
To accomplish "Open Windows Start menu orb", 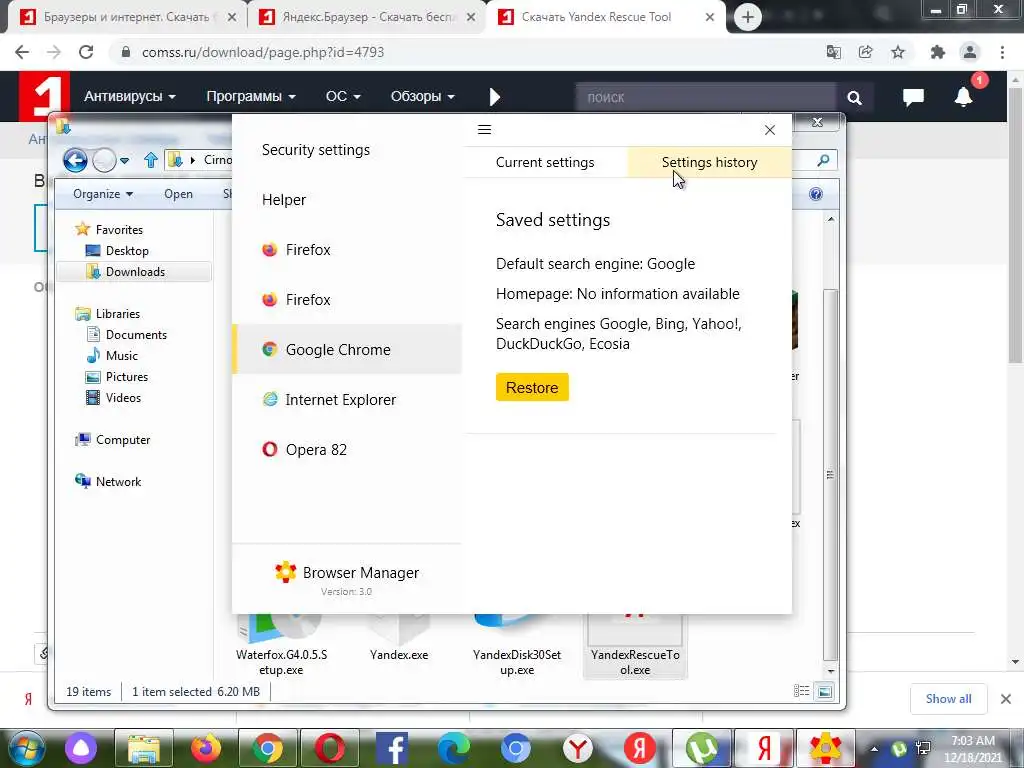I will [x=27, y=748].
